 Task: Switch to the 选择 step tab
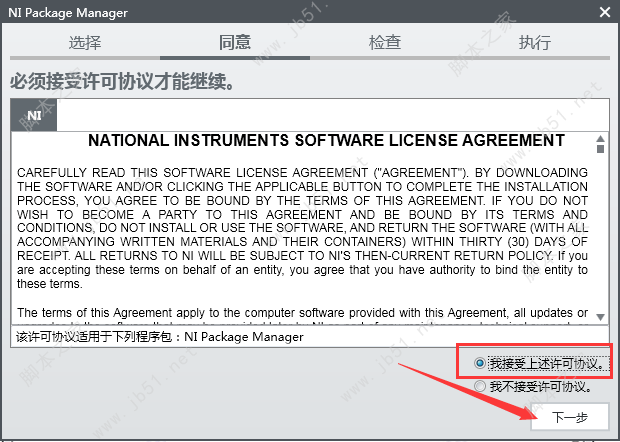point(85,42)
